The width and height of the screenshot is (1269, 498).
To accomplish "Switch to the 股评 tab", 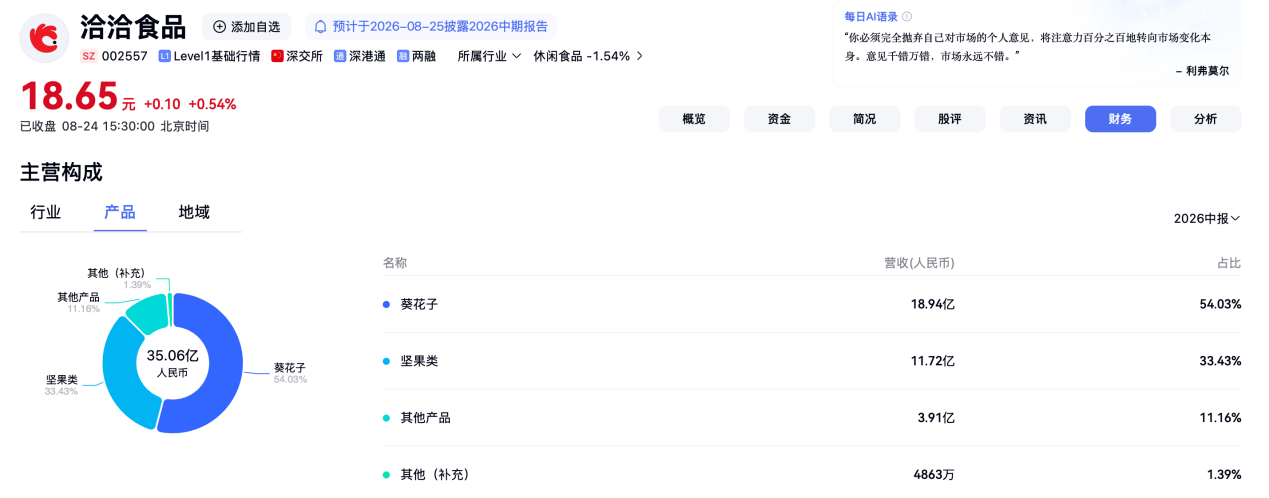I will [x=950, y=119].
